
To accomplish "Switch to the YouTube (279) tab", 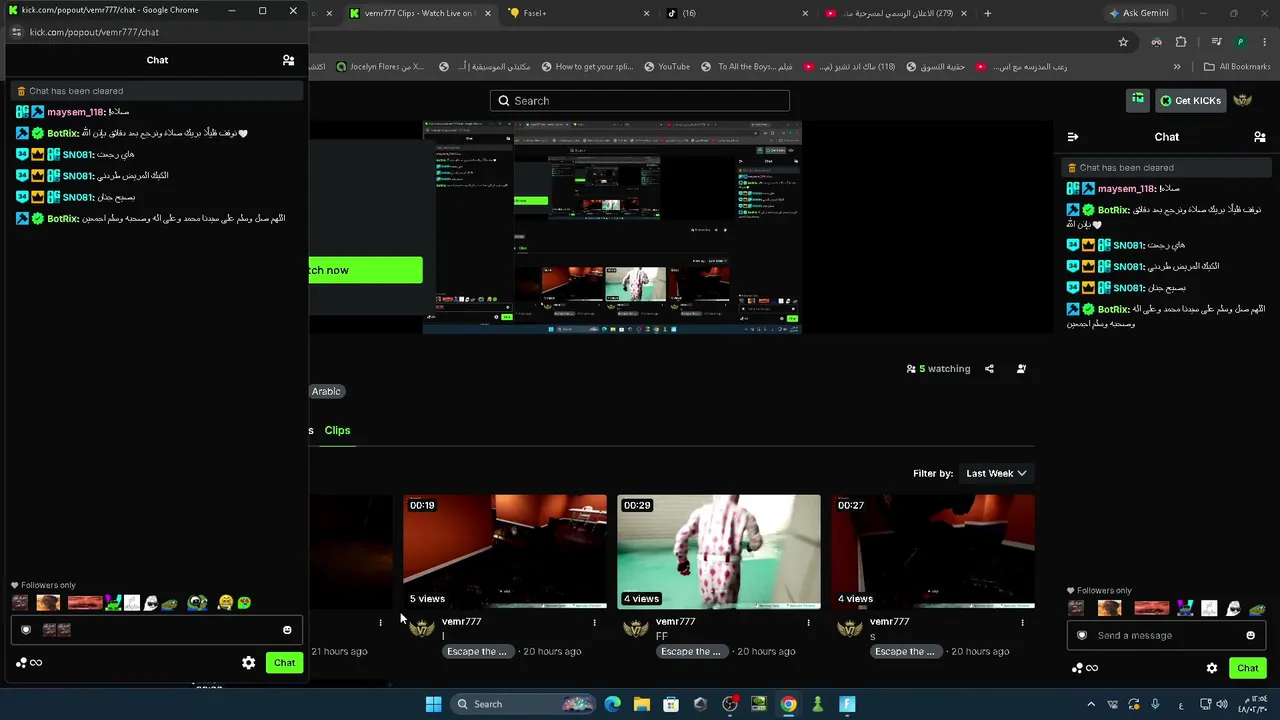I will [896, 13].
